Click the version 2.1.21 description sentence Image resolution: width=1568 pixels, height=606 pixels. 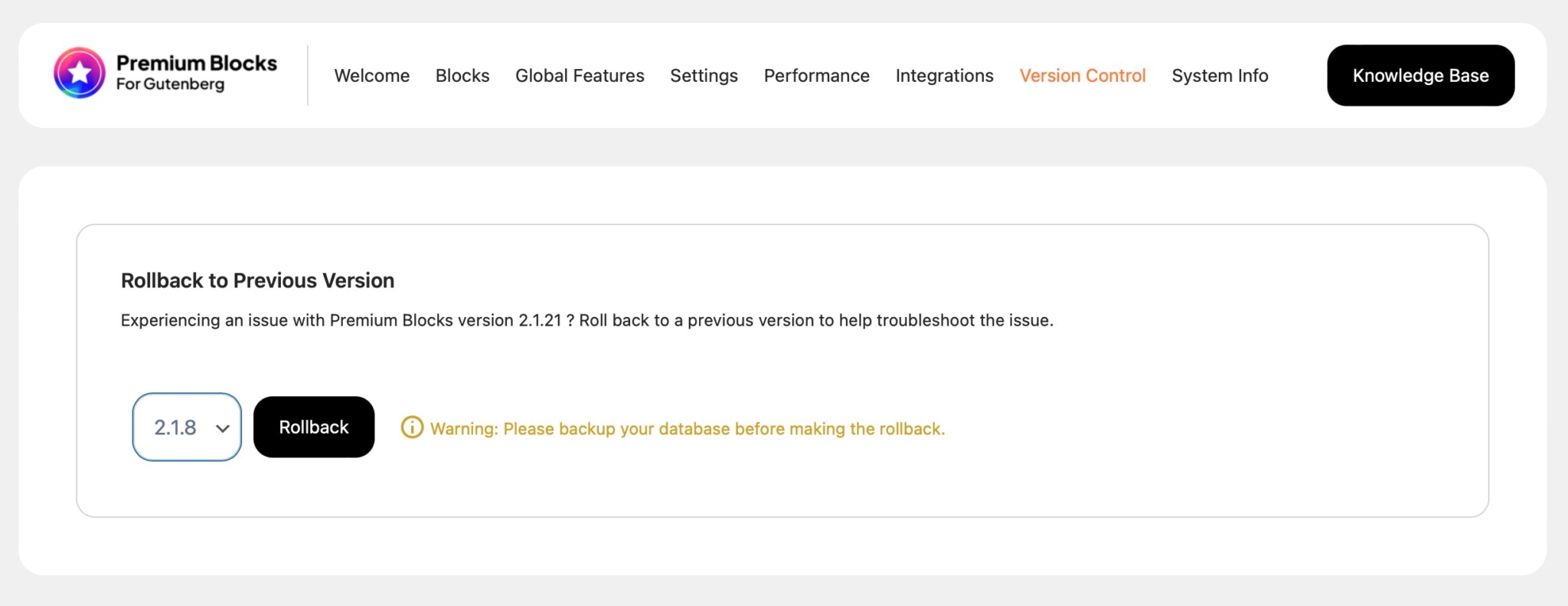[x=587, y=320]
